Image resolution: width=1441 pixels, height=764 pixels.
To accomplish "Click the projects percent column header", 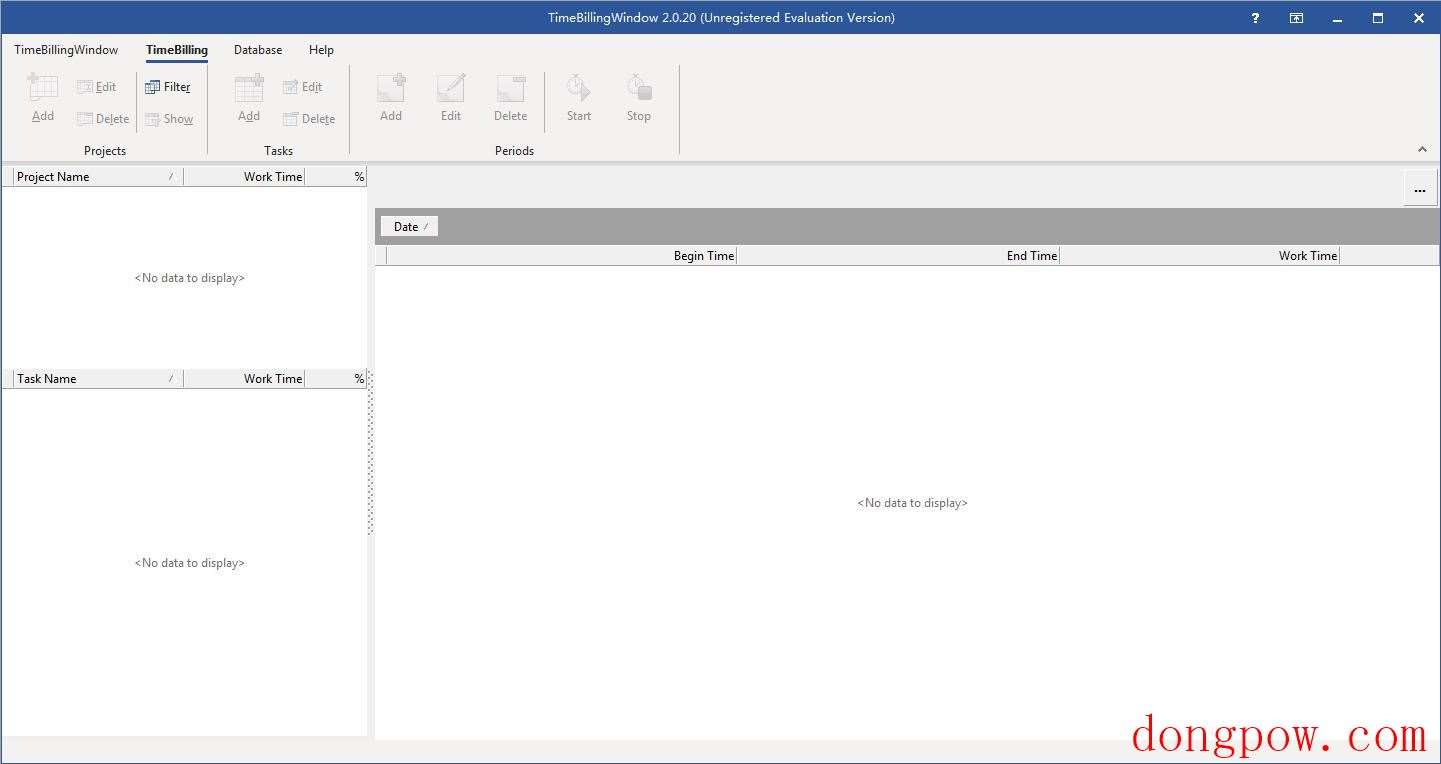I will (336, 177).
